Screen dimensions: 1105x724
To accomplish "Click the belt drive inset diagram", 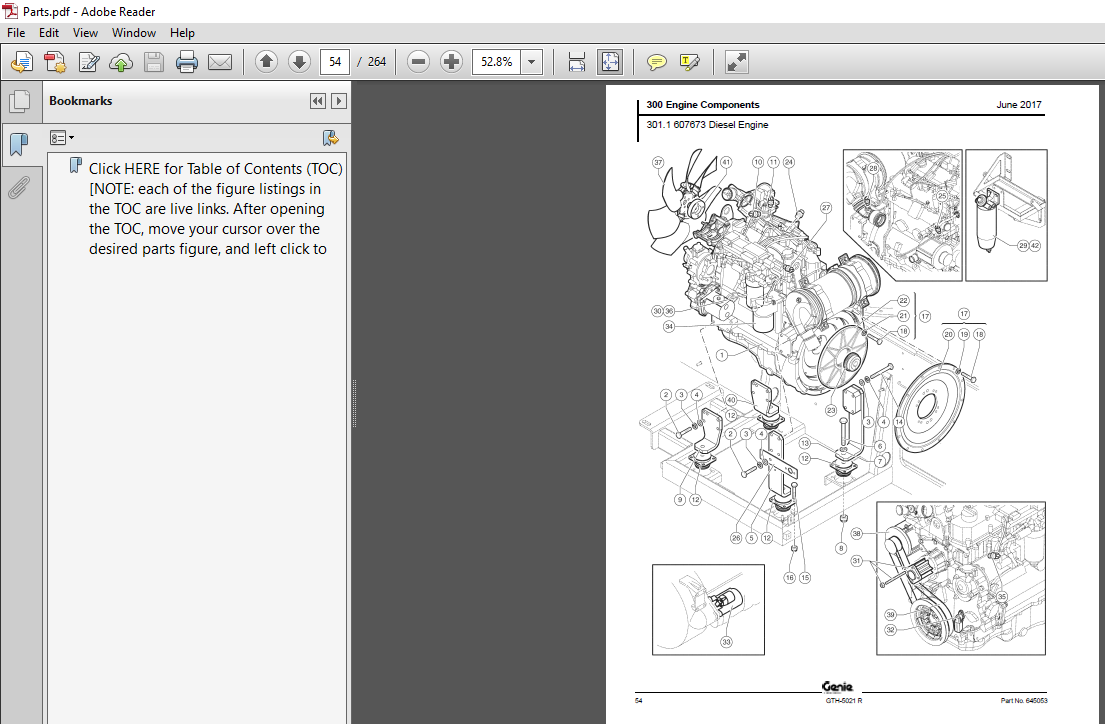I will pos(961,578).
